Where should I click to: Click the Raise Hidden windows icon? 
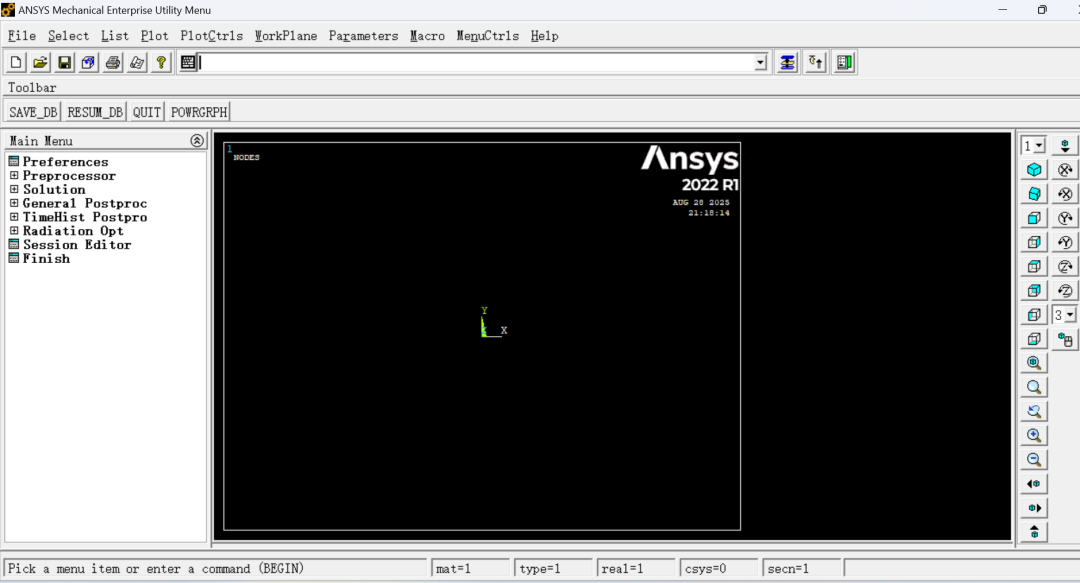[x=787, y=63]
